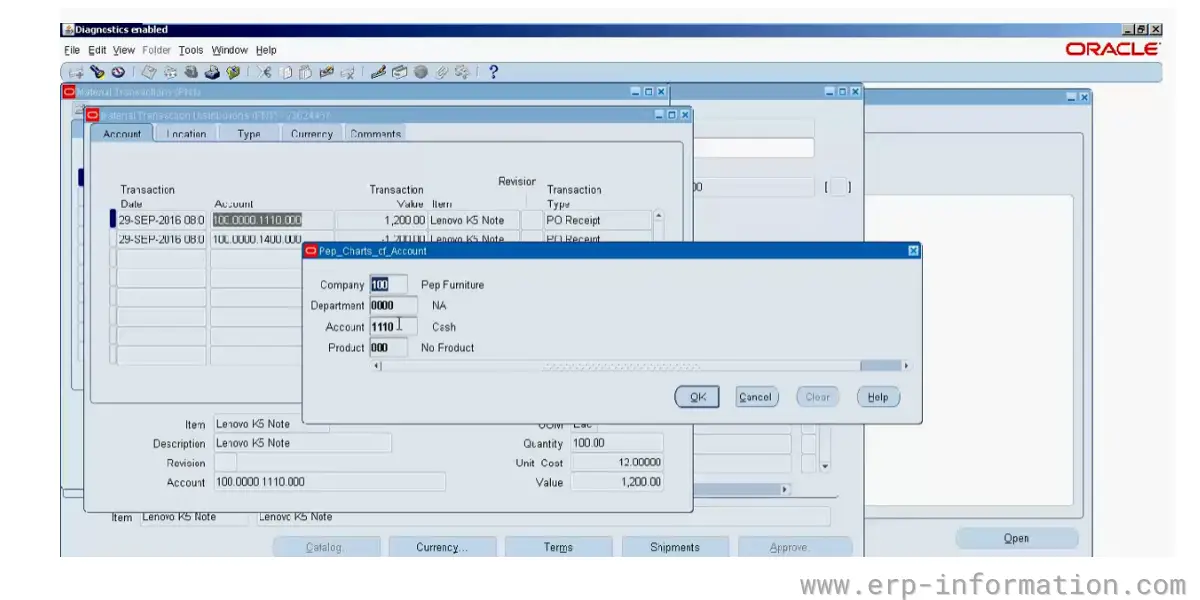
Task: Click the Unit Cost field showing 12.00000
Action: click(616, 463)
